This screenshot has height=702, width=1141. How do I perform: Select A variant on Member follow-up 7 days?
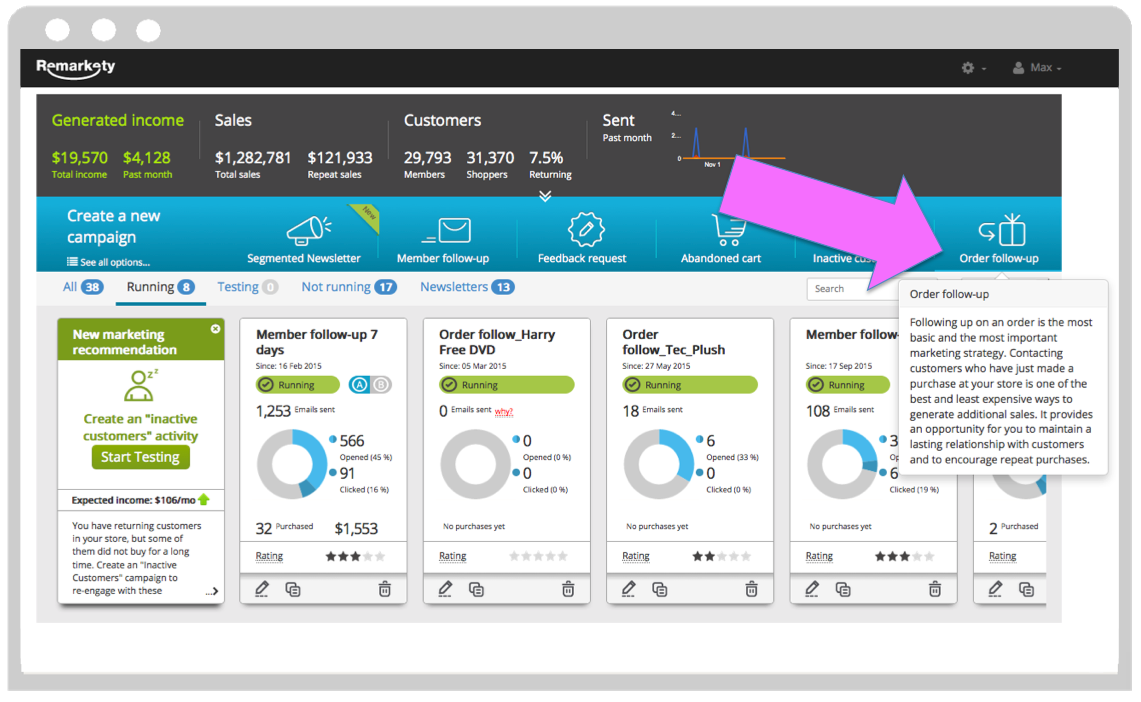click(x=359, y=385)
